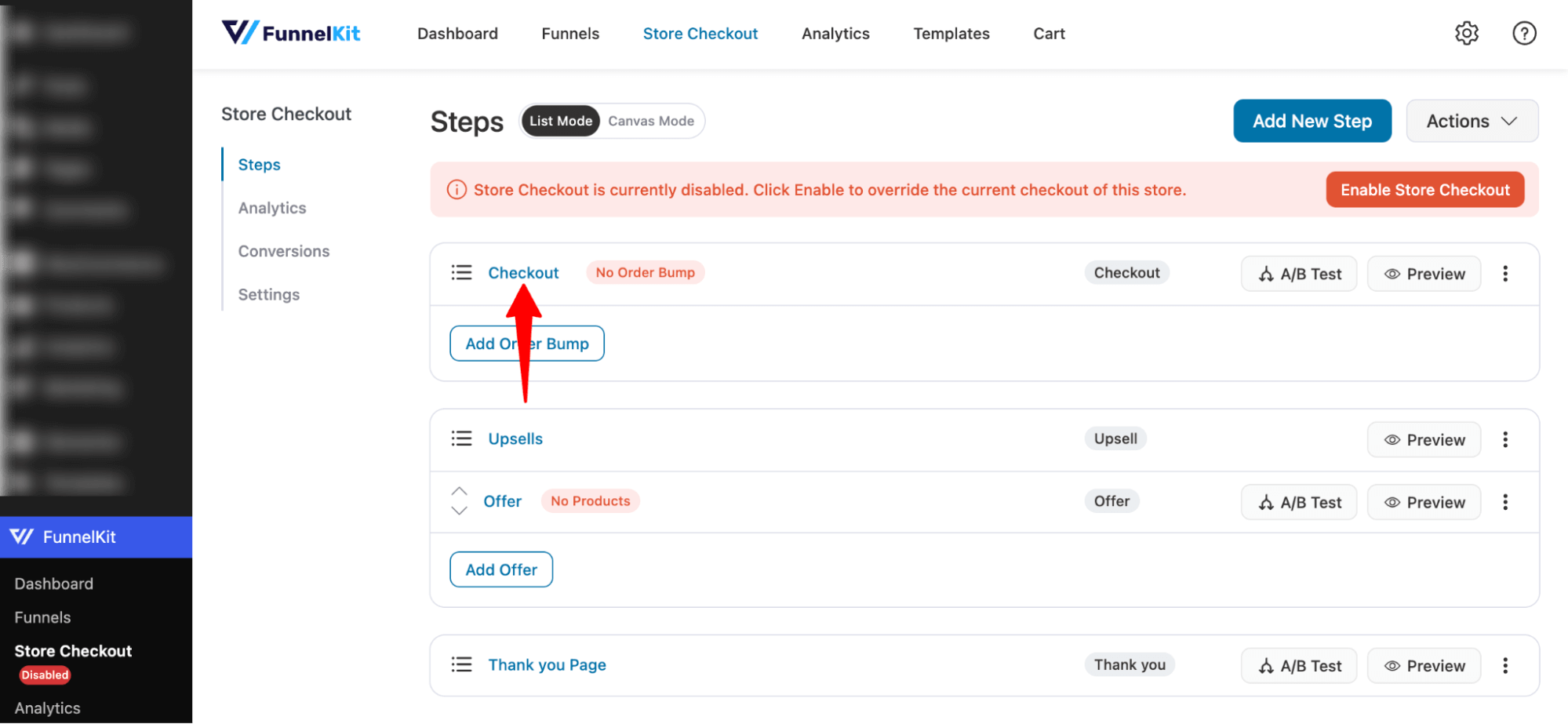The width and height of the screenshot is (1568, 724).
Task: Open the Cart top tab
Action: 1049,34
